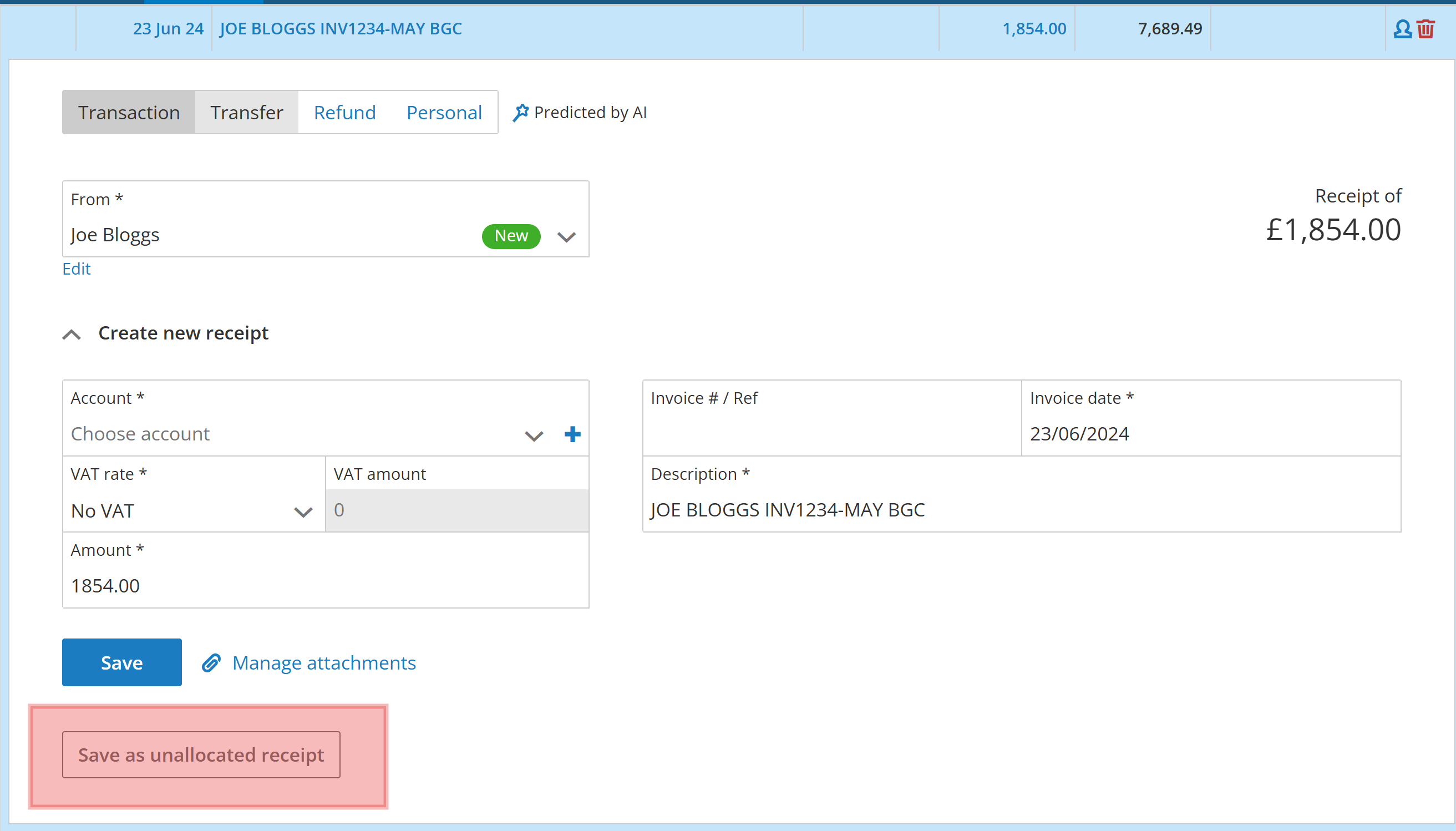1456x831 pixels.
Task: Collapse the Create new receipt section
Action: pyautogui.click(x=72, y=334)
